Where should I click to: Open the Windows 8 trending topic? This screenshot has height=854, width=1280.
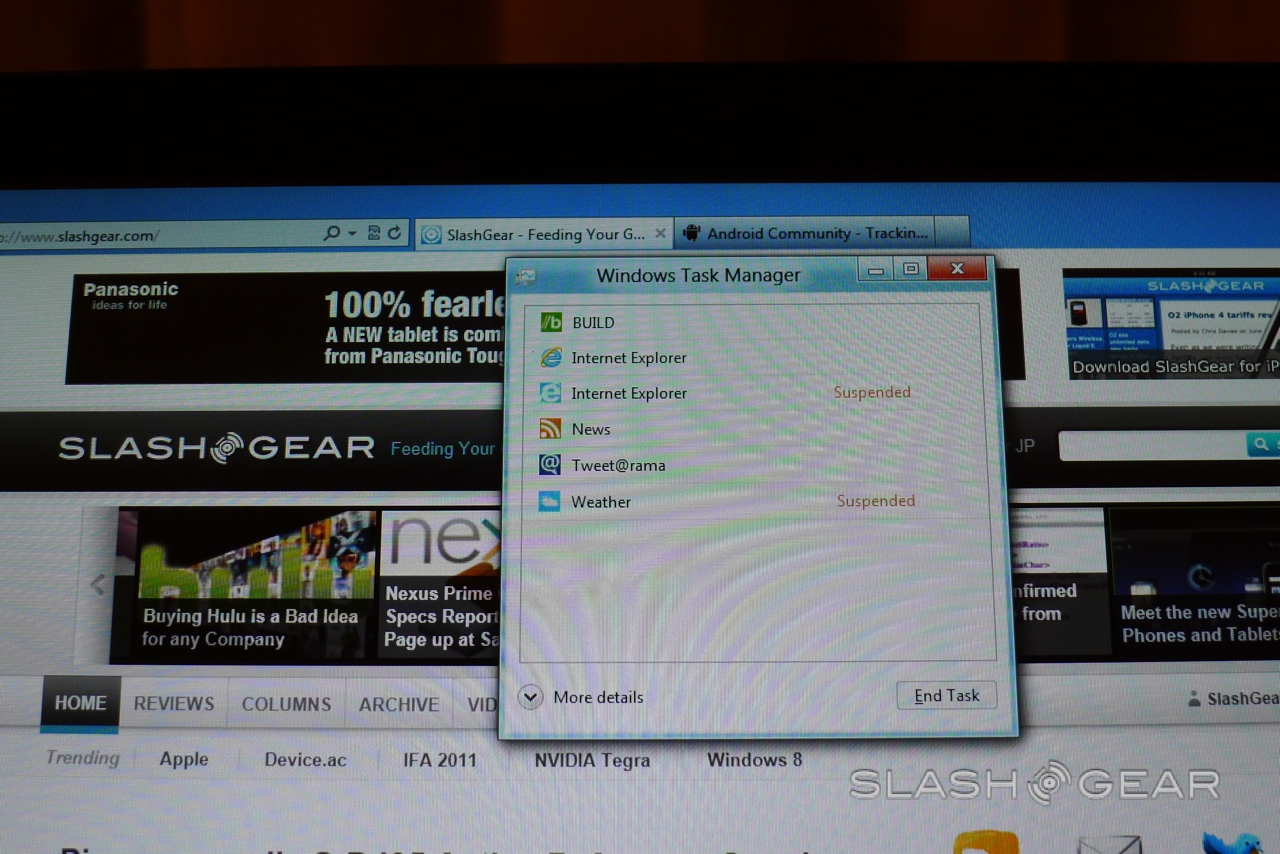tap(754, 759)
